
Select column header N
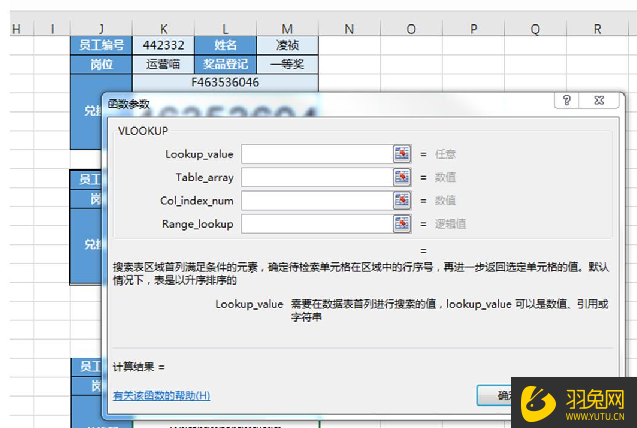(349, 29)
